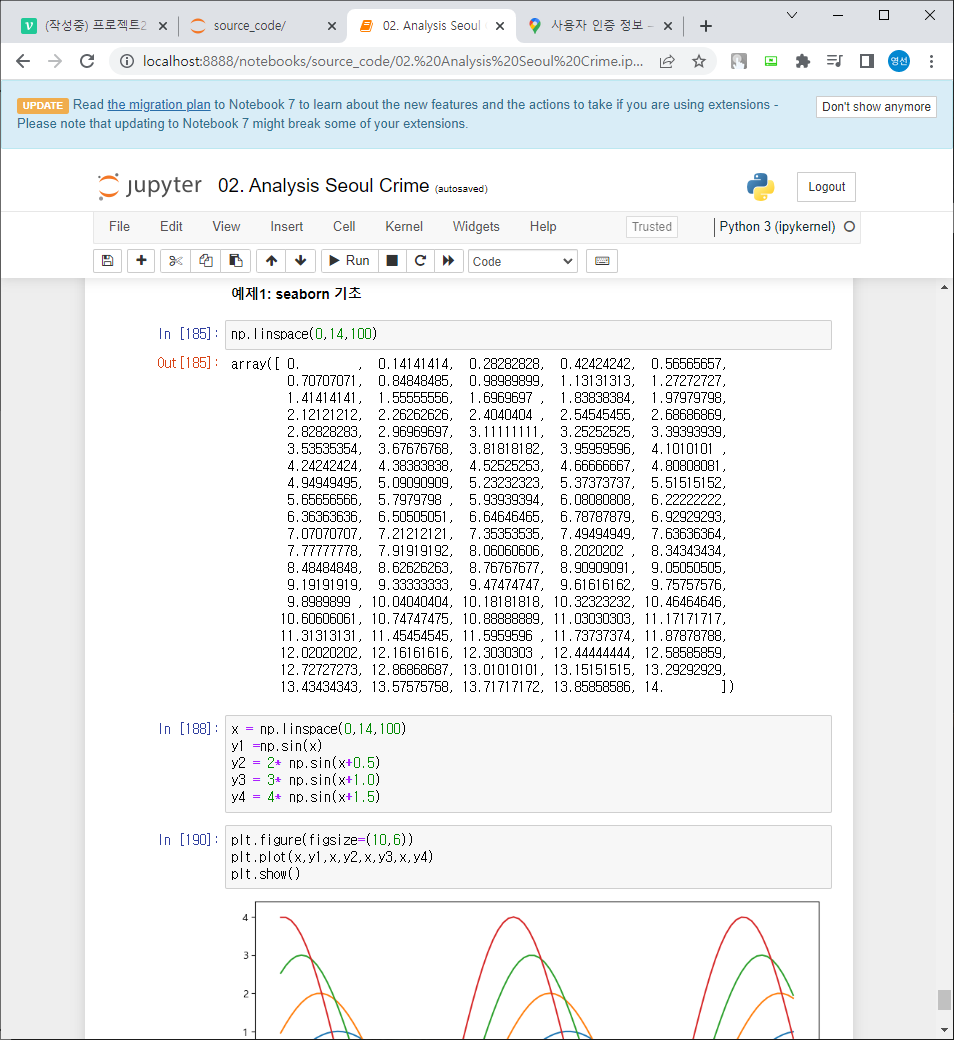This screenshot has height=1040, width=954.
Task: Click the Jupyter logo
Action: click(x=149, y=186)
